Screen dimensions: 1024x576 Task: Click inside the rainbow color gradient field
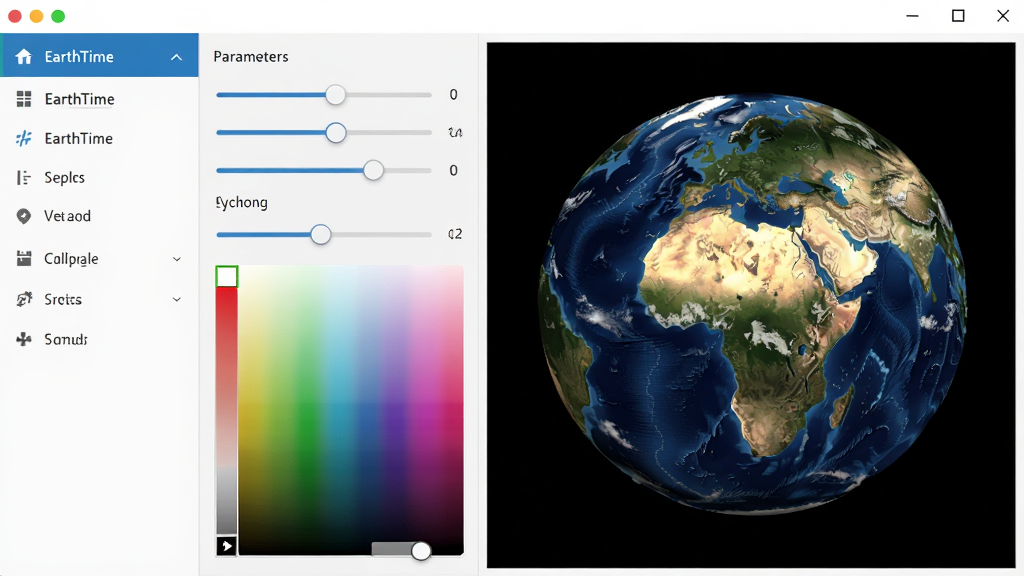pyautogui.click(x=351, y=410)
